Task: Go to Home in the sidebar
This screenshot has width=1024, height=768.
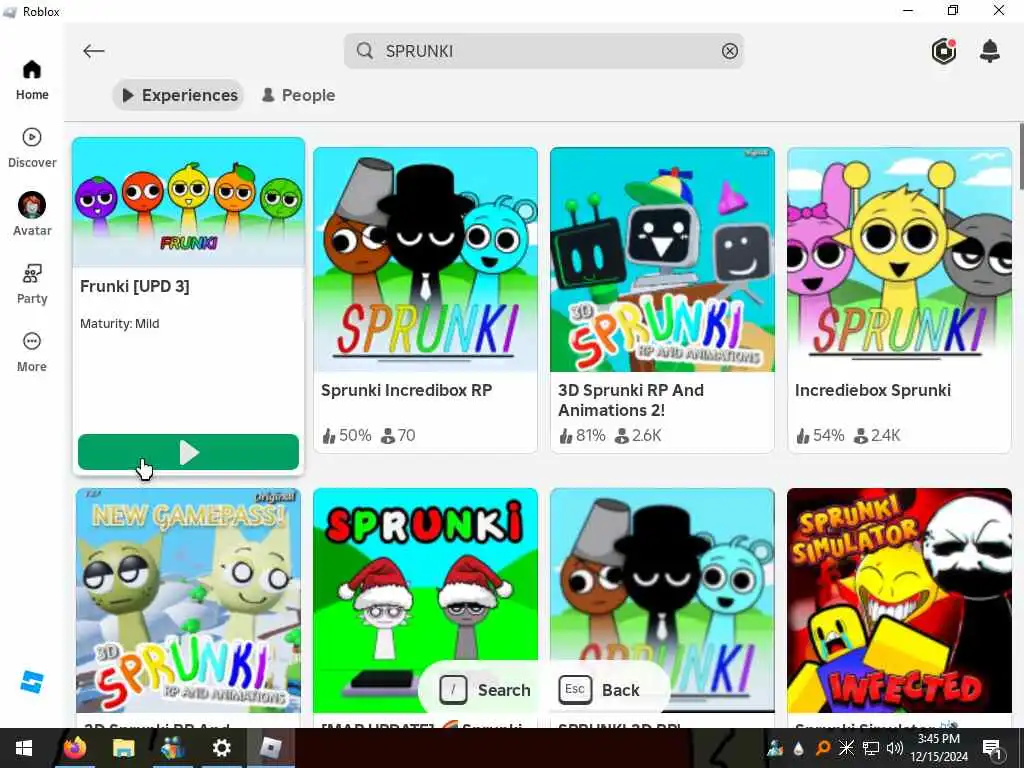Action: (32, 80)
